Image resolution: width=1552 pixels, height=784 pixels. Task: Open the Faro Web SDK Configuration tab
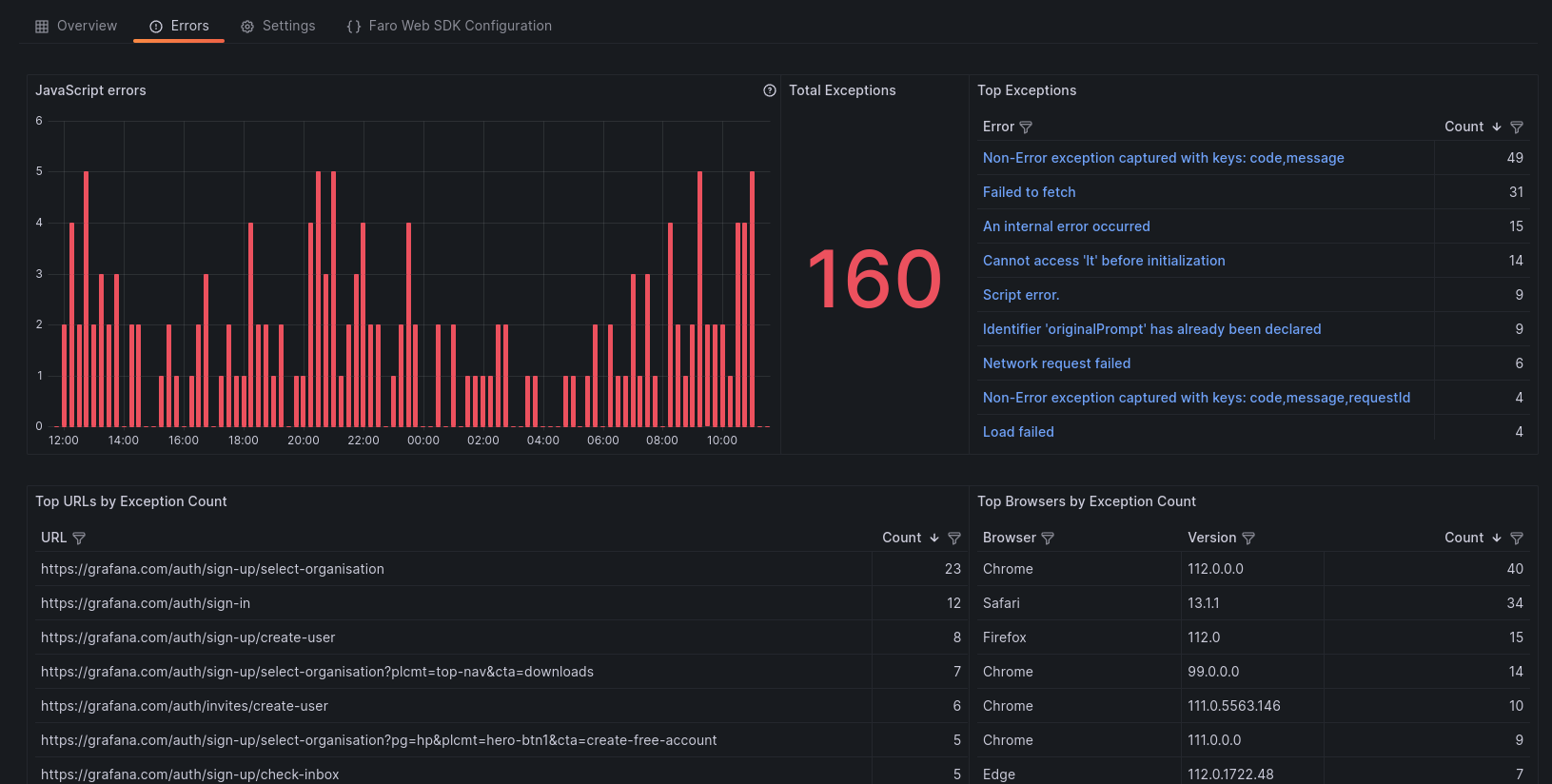point(449,26)
